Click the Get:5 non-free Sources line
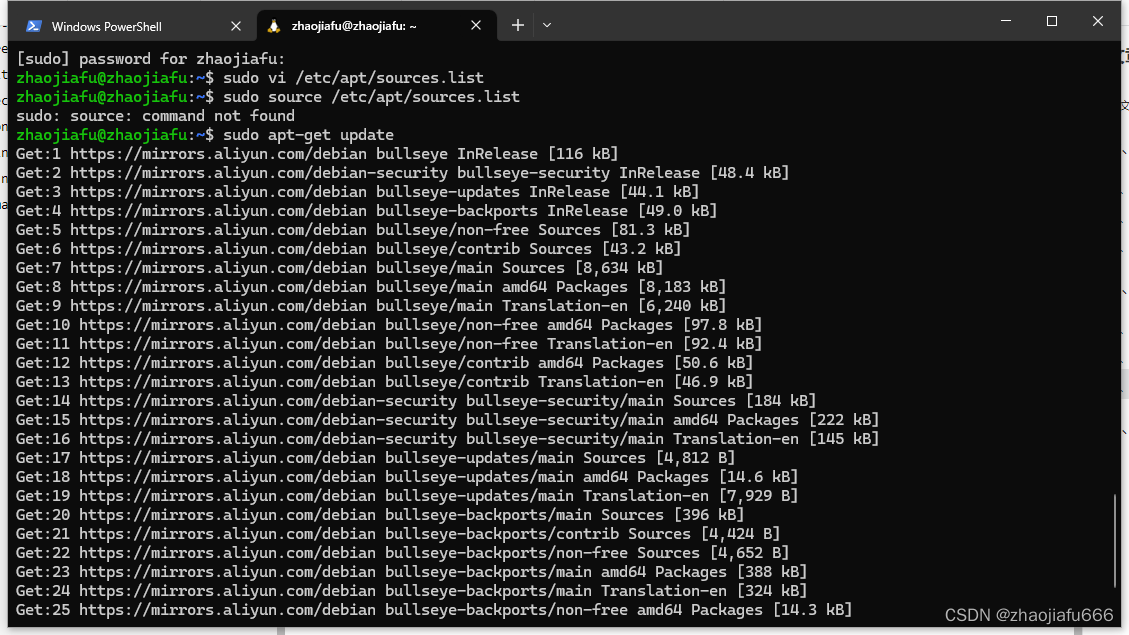Screen dimensions: 1129x635 pos(353,230)
